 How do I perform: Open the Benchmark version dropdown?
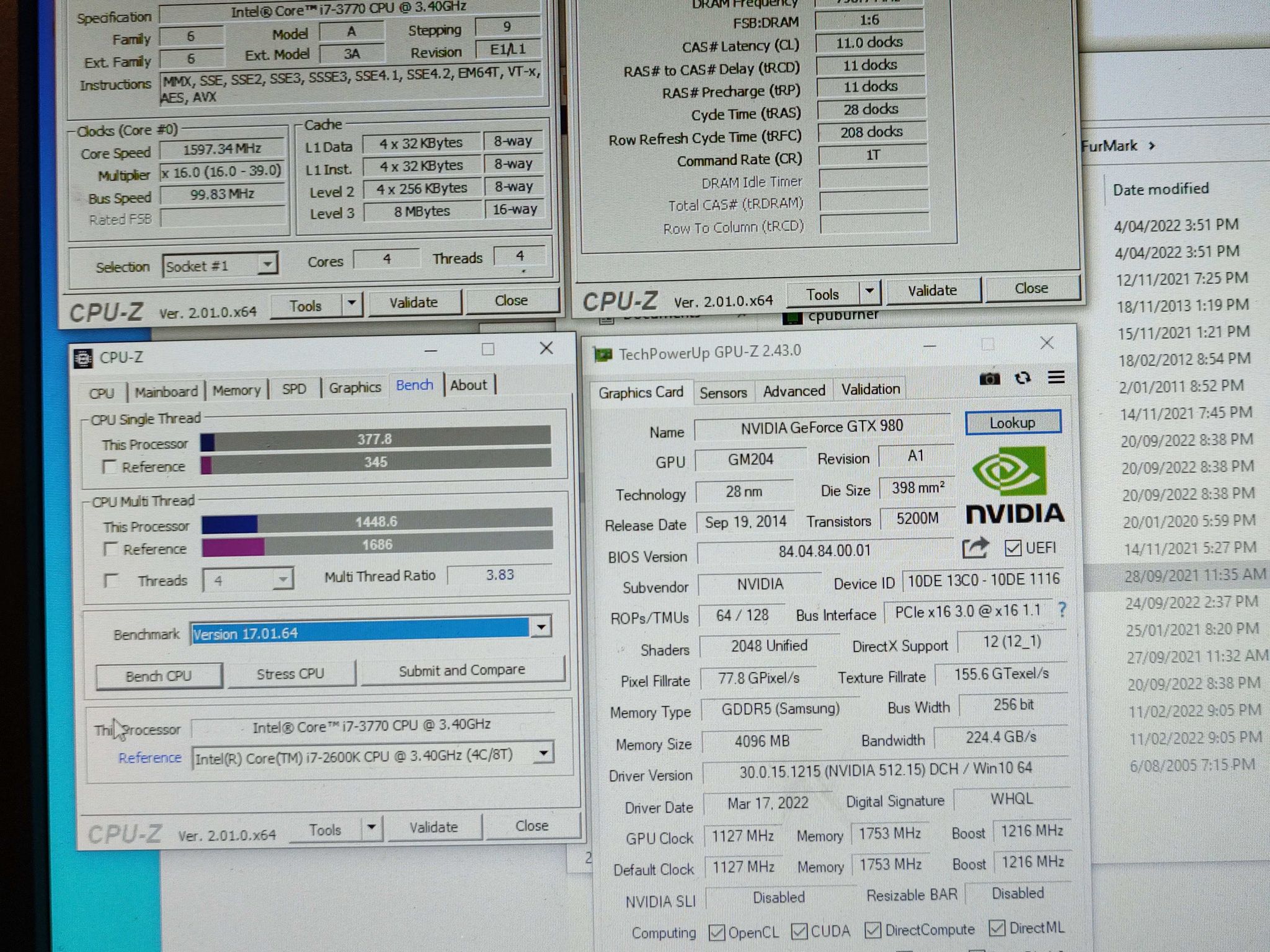point(541,627)
